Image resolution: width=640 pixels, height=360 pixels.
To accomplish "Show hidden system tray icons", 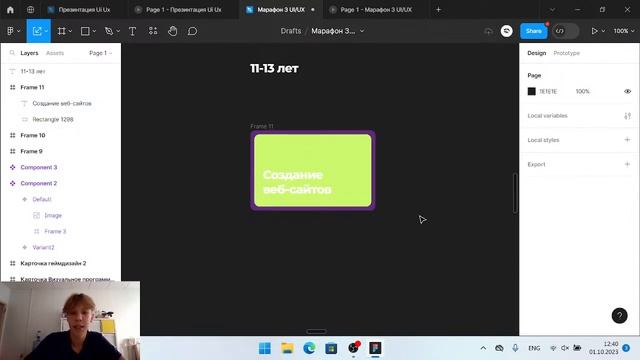I will pos(483,348).
